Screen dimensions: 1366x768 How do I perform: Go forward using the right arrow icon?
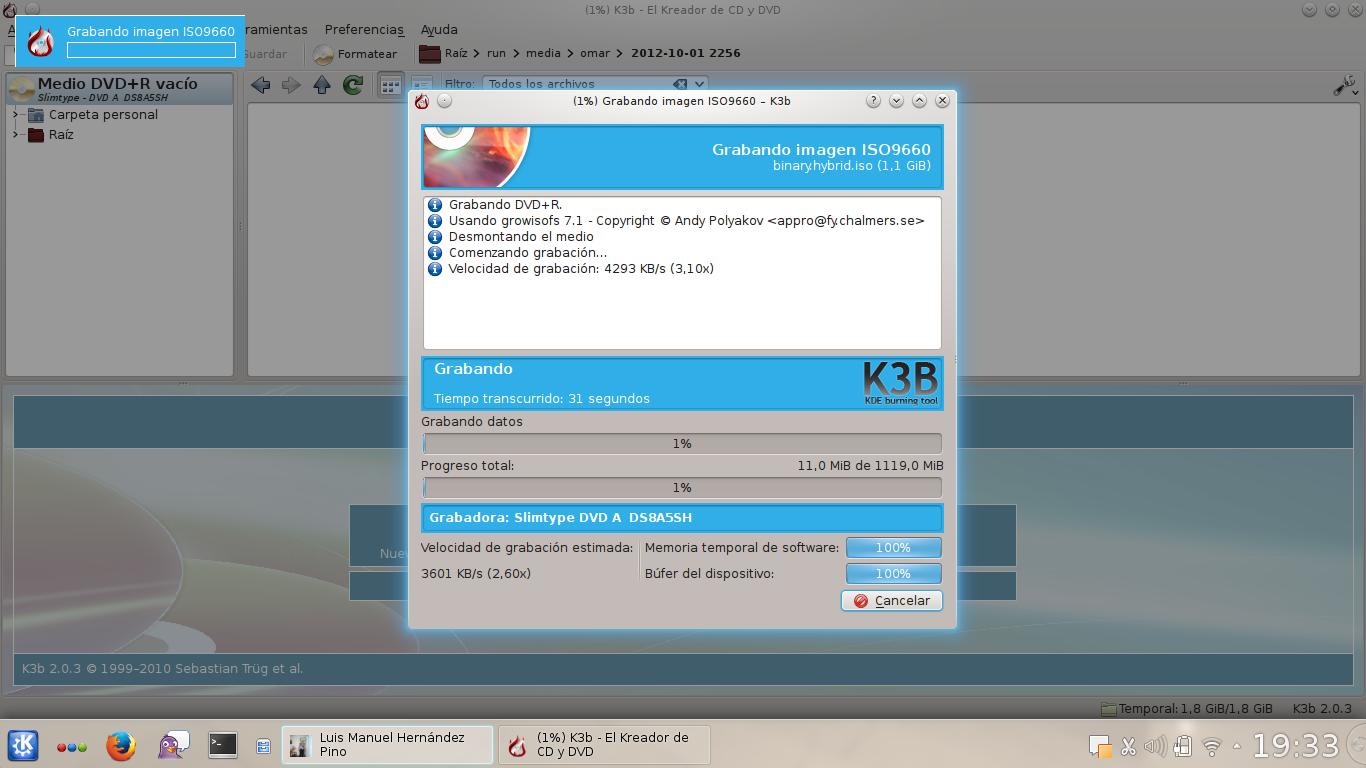click(x=291, y=85)
